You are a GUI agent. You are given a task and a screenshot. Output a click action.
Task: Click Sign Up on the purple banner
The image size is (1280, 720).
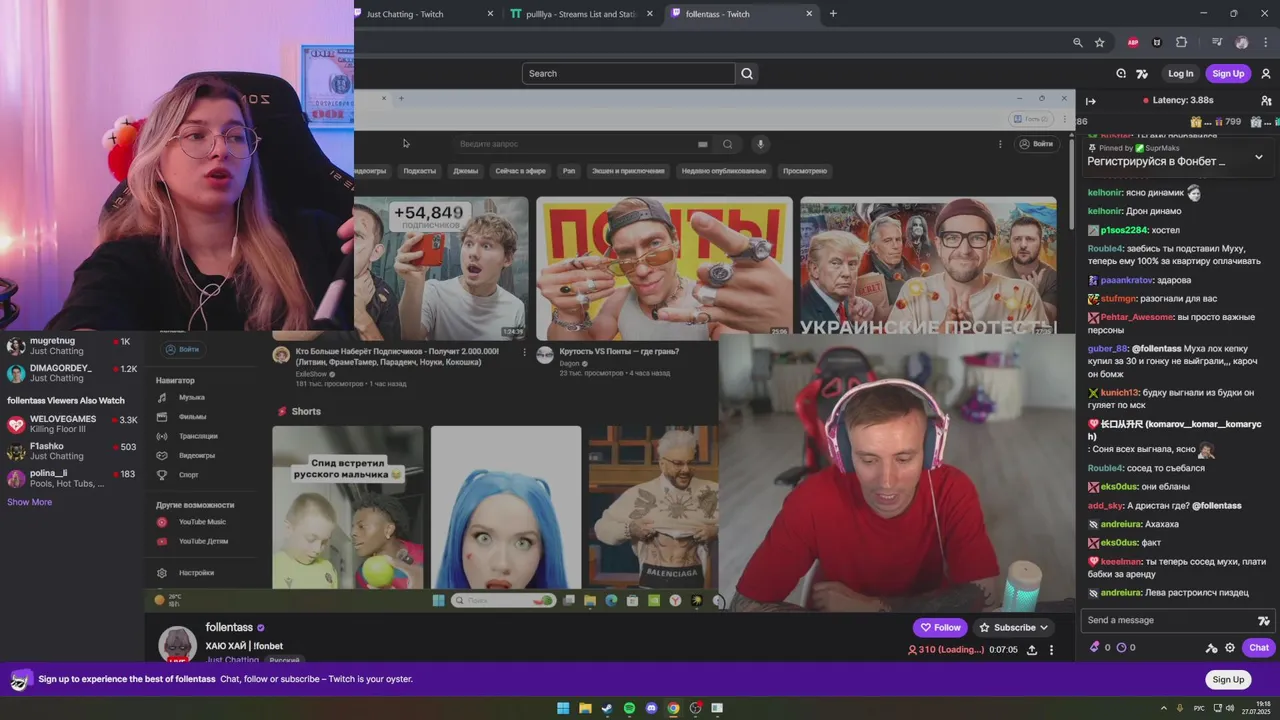[1228, 680]
